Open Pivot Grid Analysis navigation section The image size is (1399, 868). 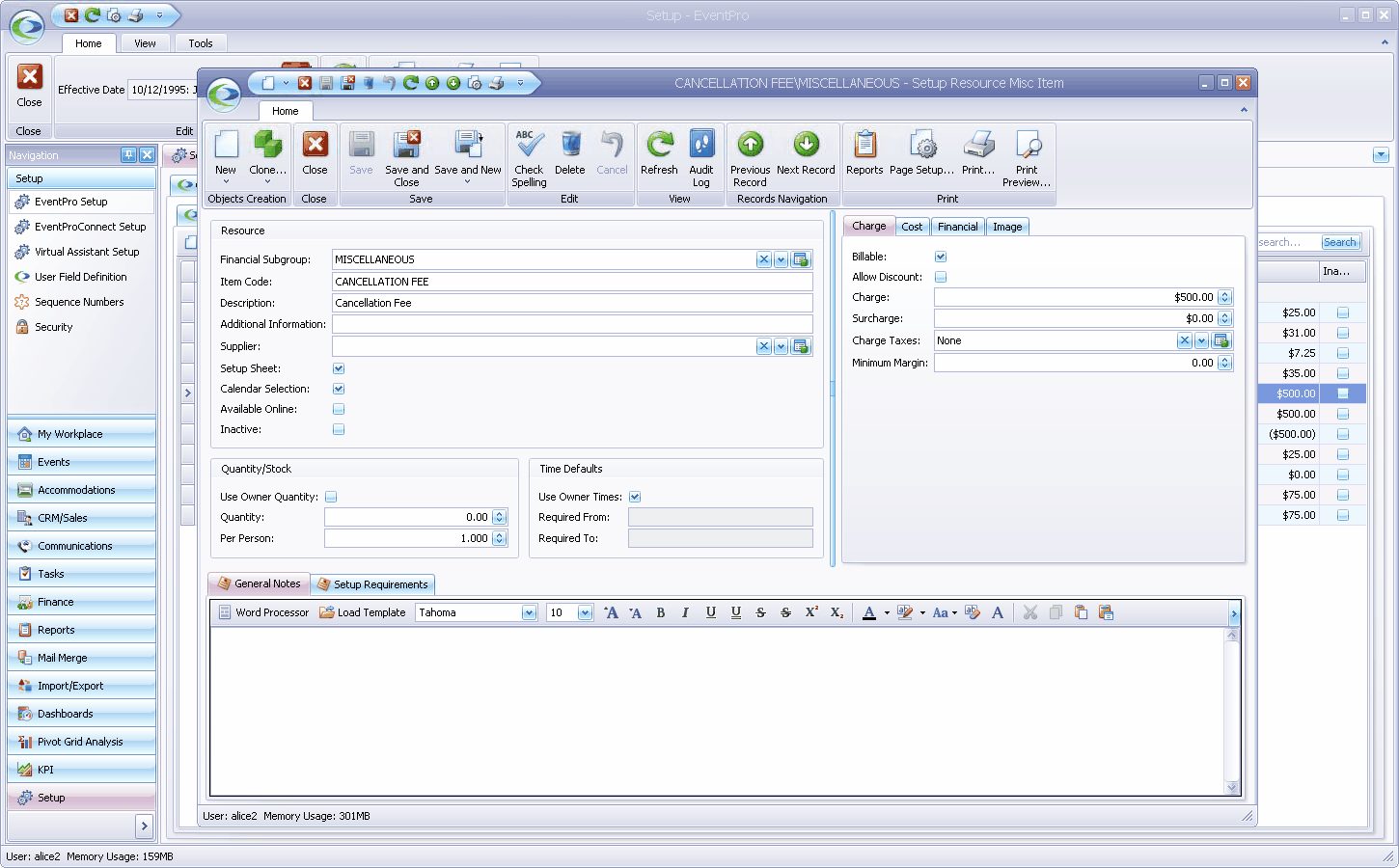tap(81, 742)
